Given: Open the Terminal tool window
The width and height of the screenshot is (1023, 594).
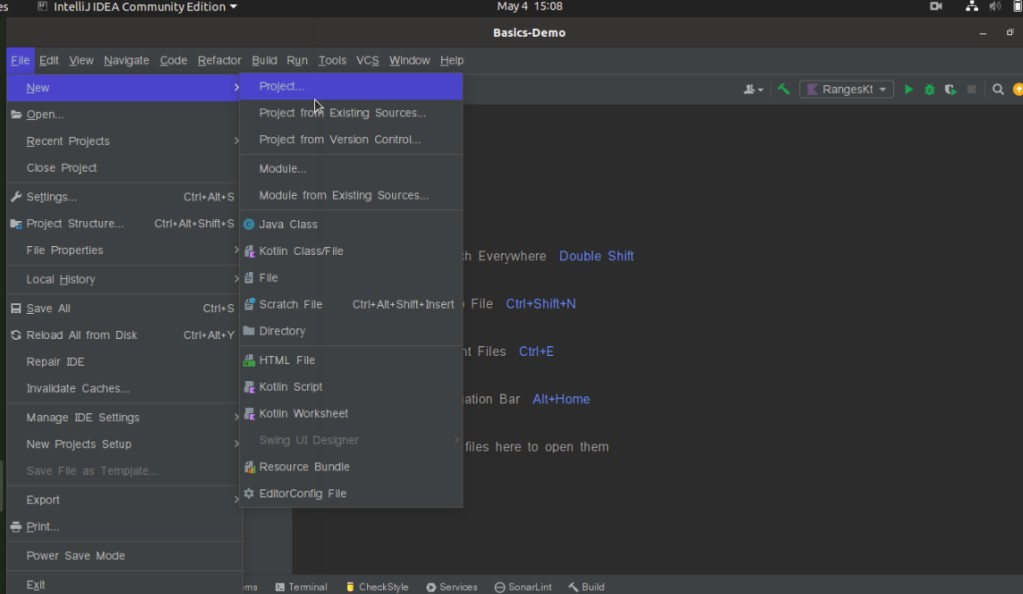Looking at the screenshot, I should pos(301,587).
